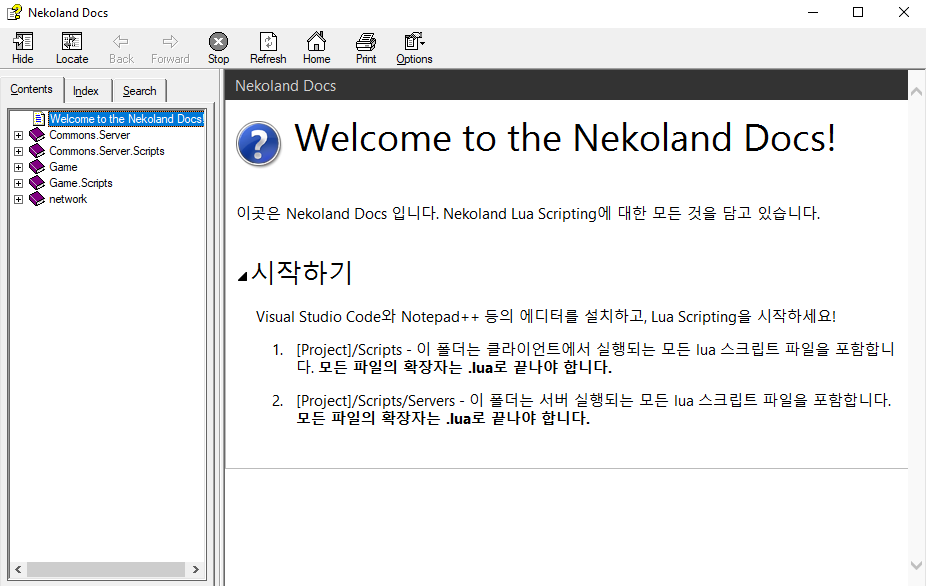
Task: Print the topic with the printer icon
Action: point(366,42)
